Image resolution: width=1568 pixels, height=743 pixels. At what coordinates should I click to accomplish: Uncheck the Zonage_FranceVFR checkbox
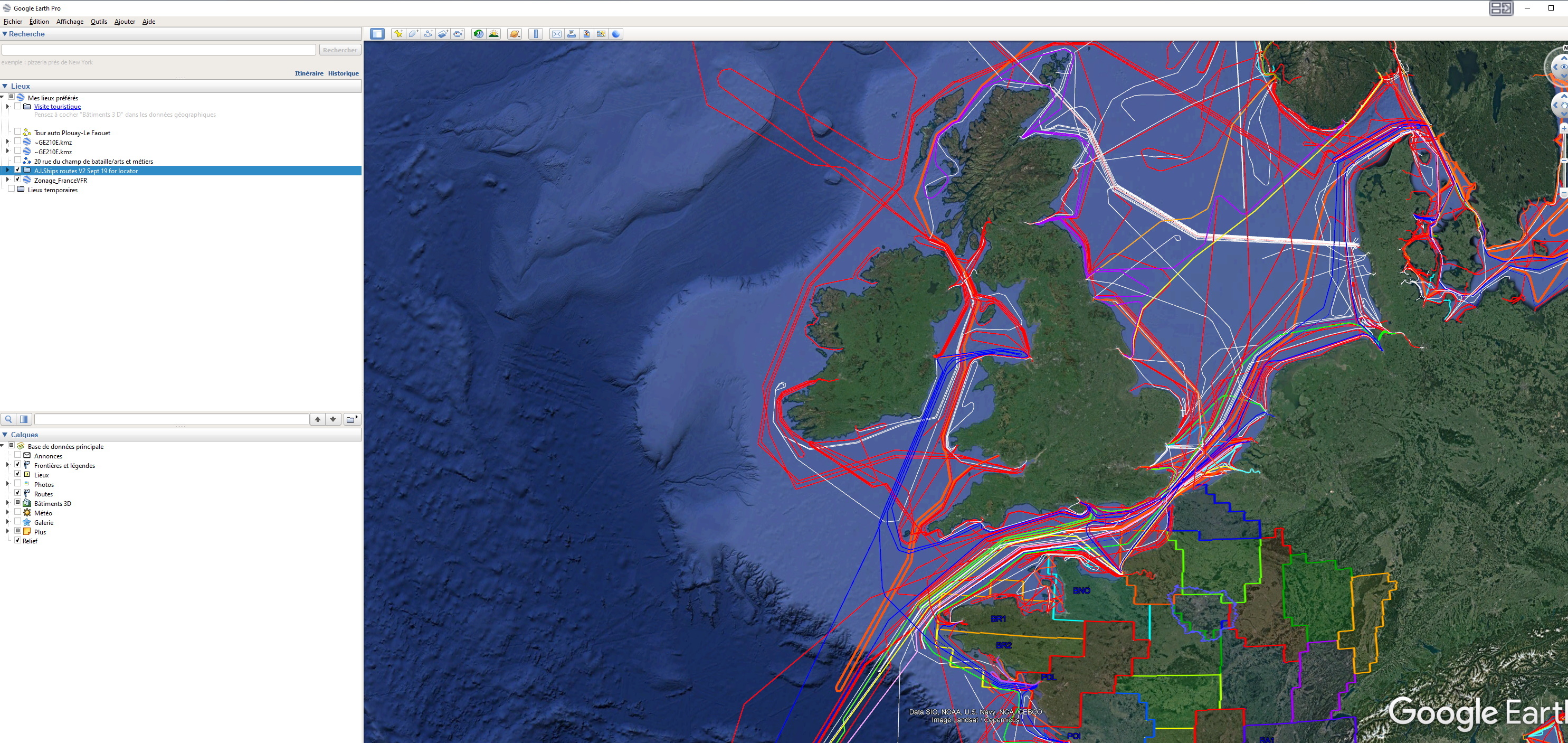[x=17, y=180]
